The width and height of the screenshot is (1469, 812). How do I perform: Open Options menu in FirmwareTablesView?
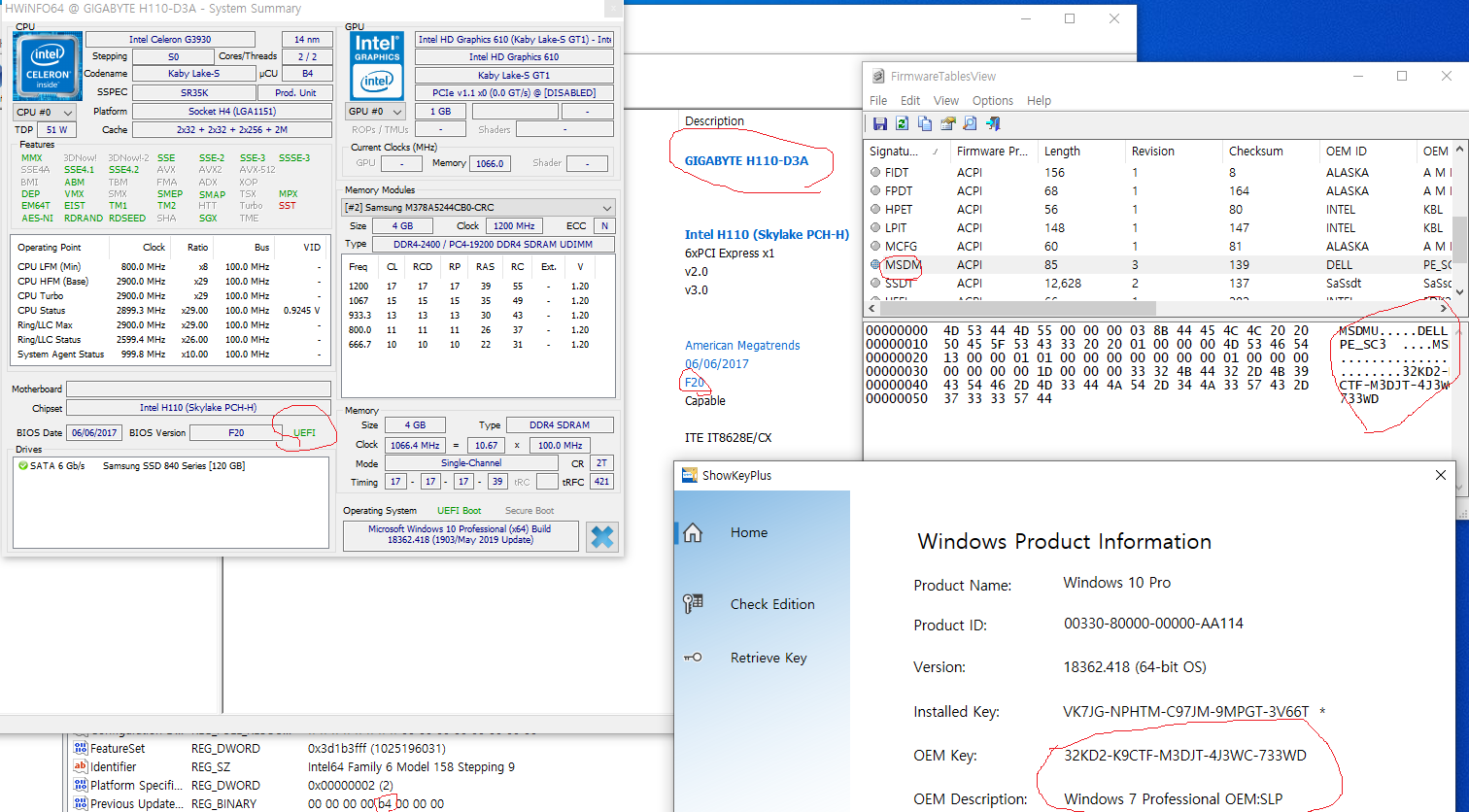click(x=993, y=100)
